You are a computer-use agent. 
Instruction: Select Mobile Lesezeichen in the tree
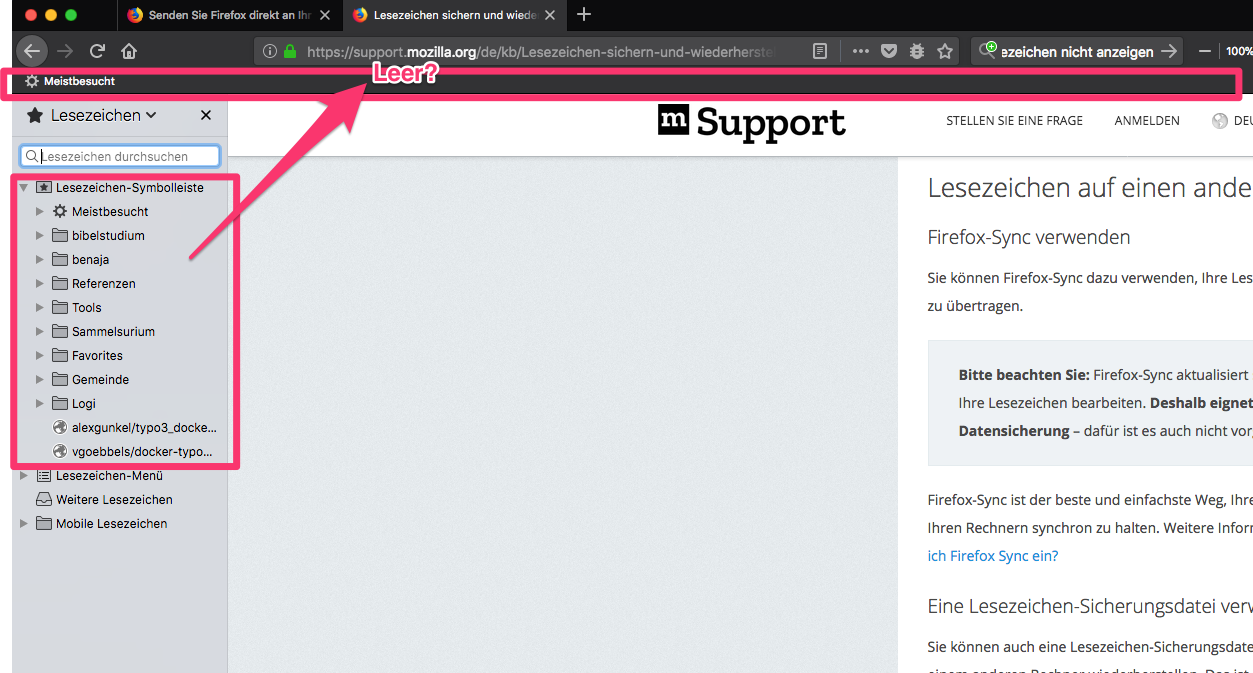(x=111, y=523)
